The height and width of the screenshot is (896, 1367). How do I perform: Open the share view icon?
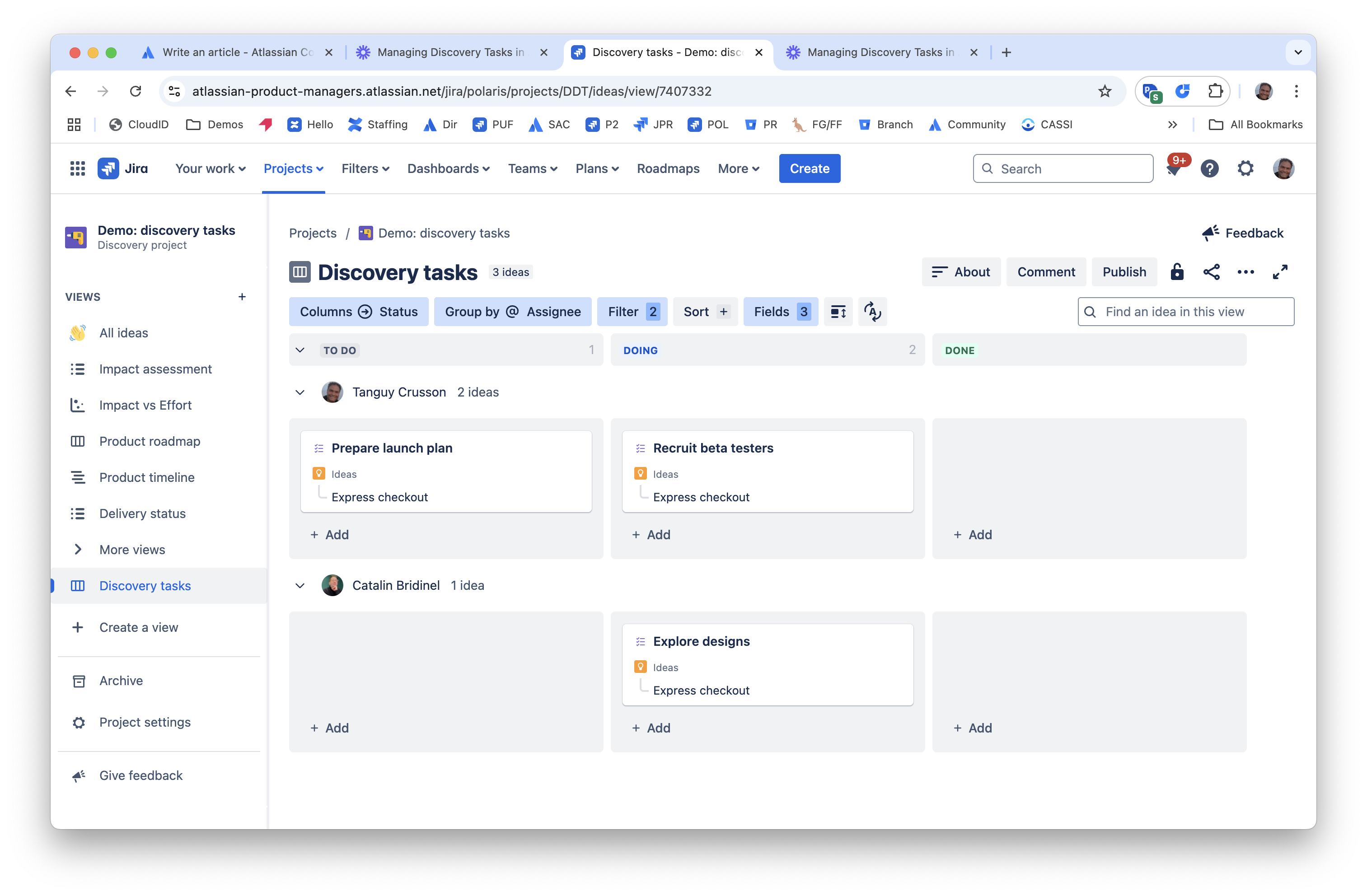pos(1212,272)
